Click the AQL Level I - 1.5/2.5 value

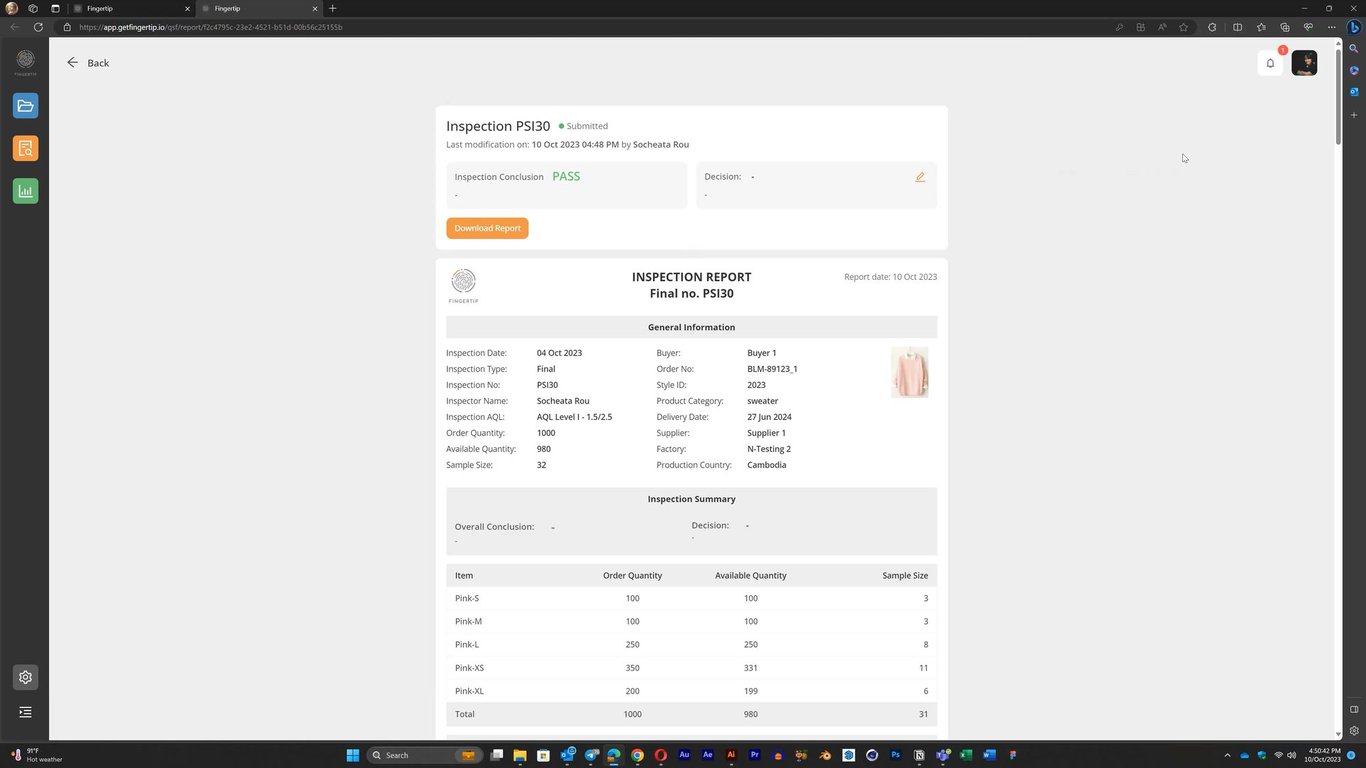click(574, 417)
